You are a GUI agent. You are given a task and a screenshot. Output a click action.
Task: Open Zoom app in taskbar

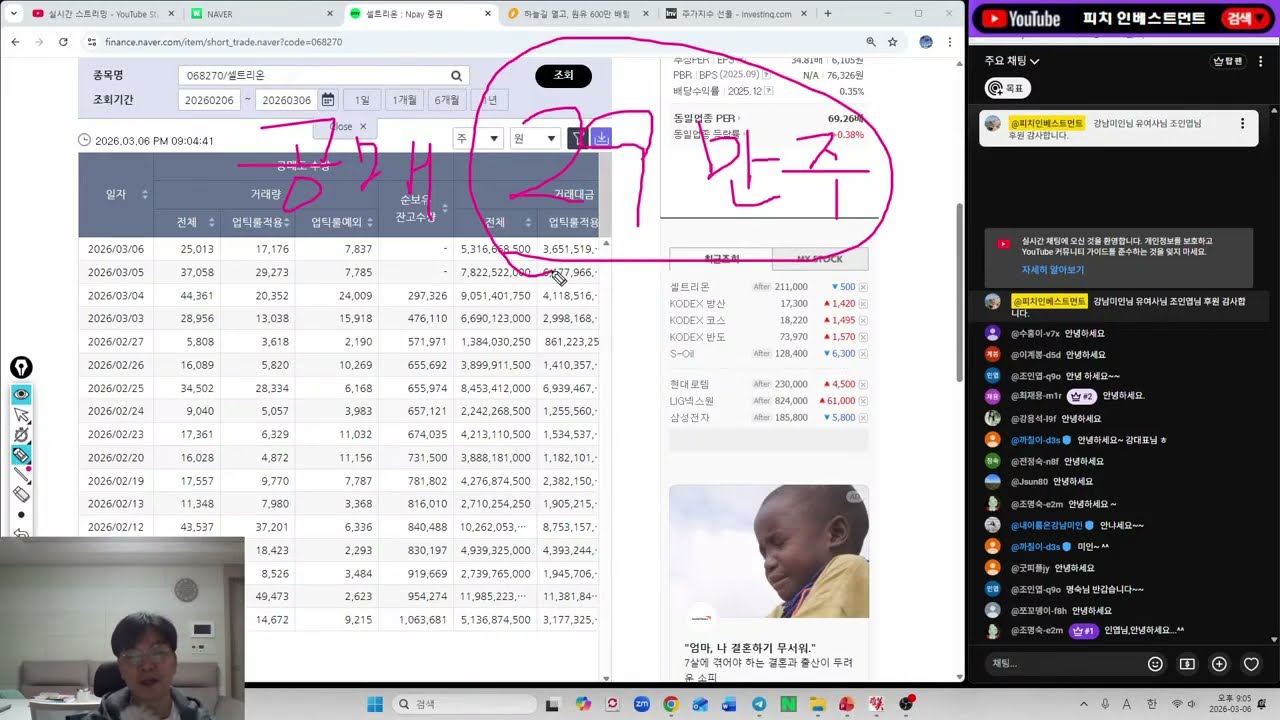[x=642, y=704]
